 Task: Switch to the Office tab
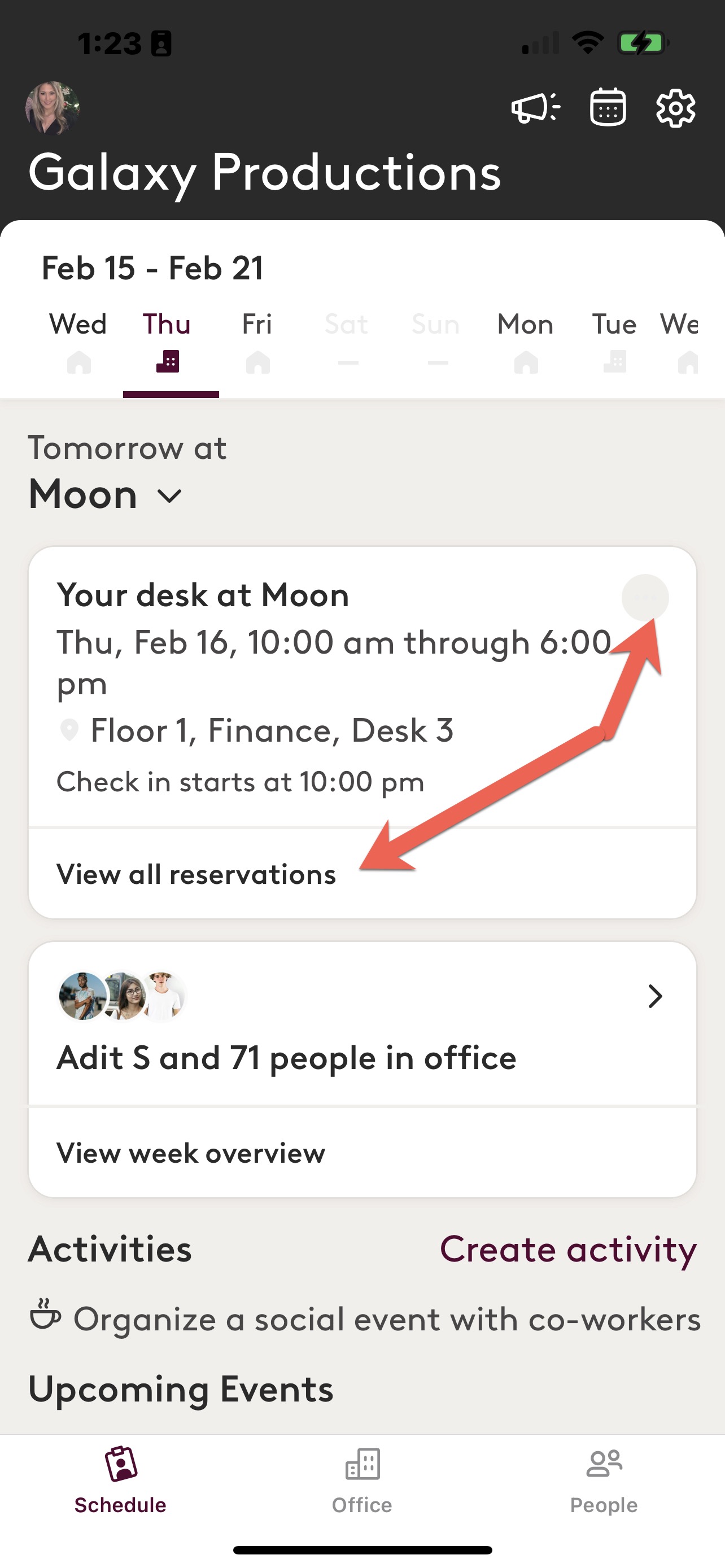(362, 1481)
